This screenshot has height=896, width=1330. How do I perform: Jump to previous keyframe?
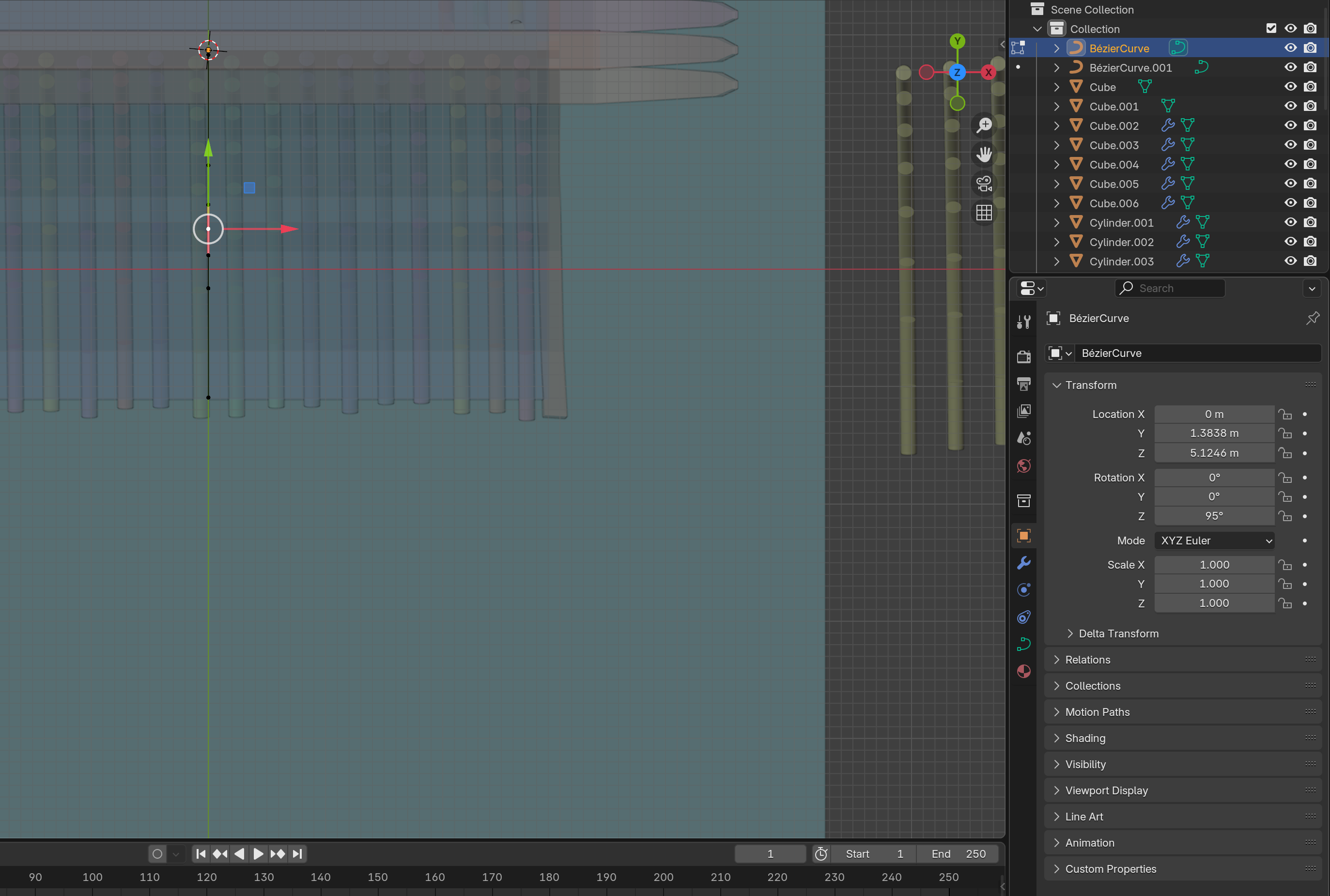[220, 854]
